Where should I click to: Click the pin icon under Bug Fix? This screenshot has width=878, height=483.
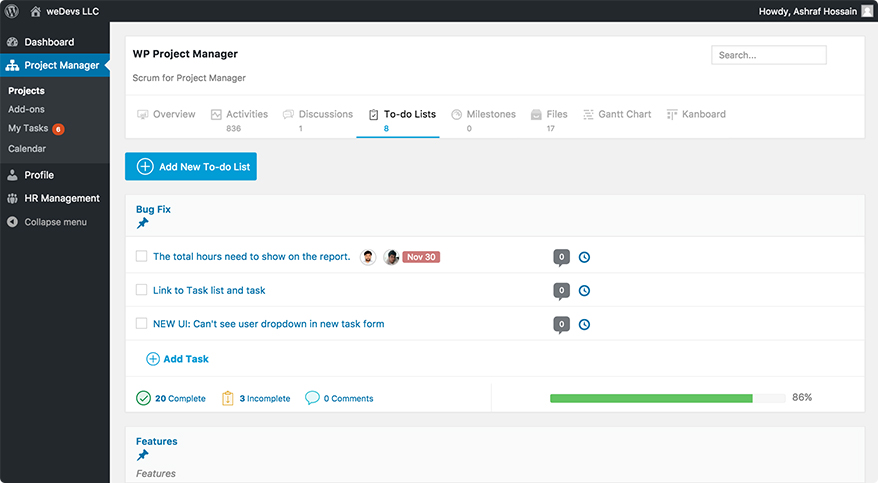pos(143,223)
